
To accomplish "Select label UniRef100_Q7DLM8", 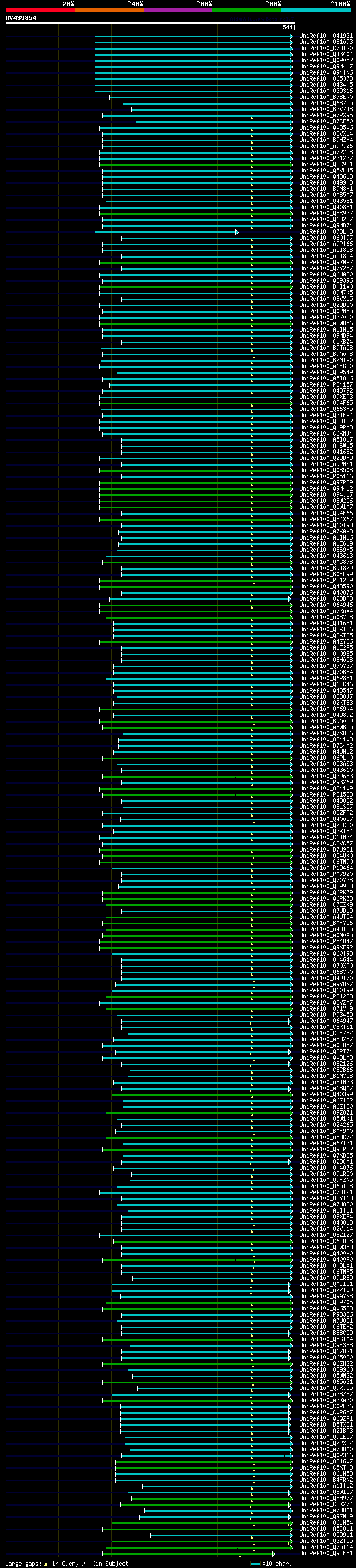I will (326, 232).
